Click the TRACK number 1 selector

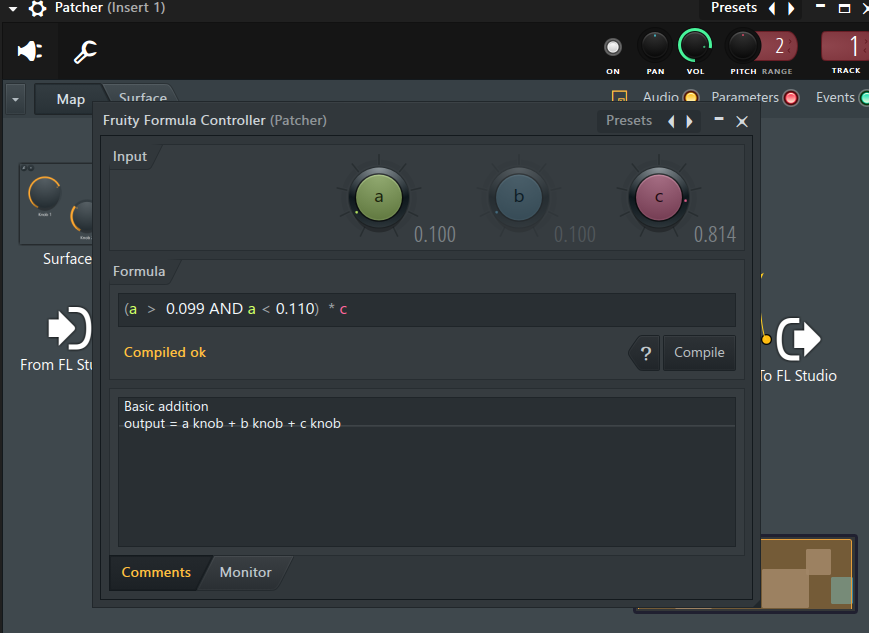[x=845, y=46]
